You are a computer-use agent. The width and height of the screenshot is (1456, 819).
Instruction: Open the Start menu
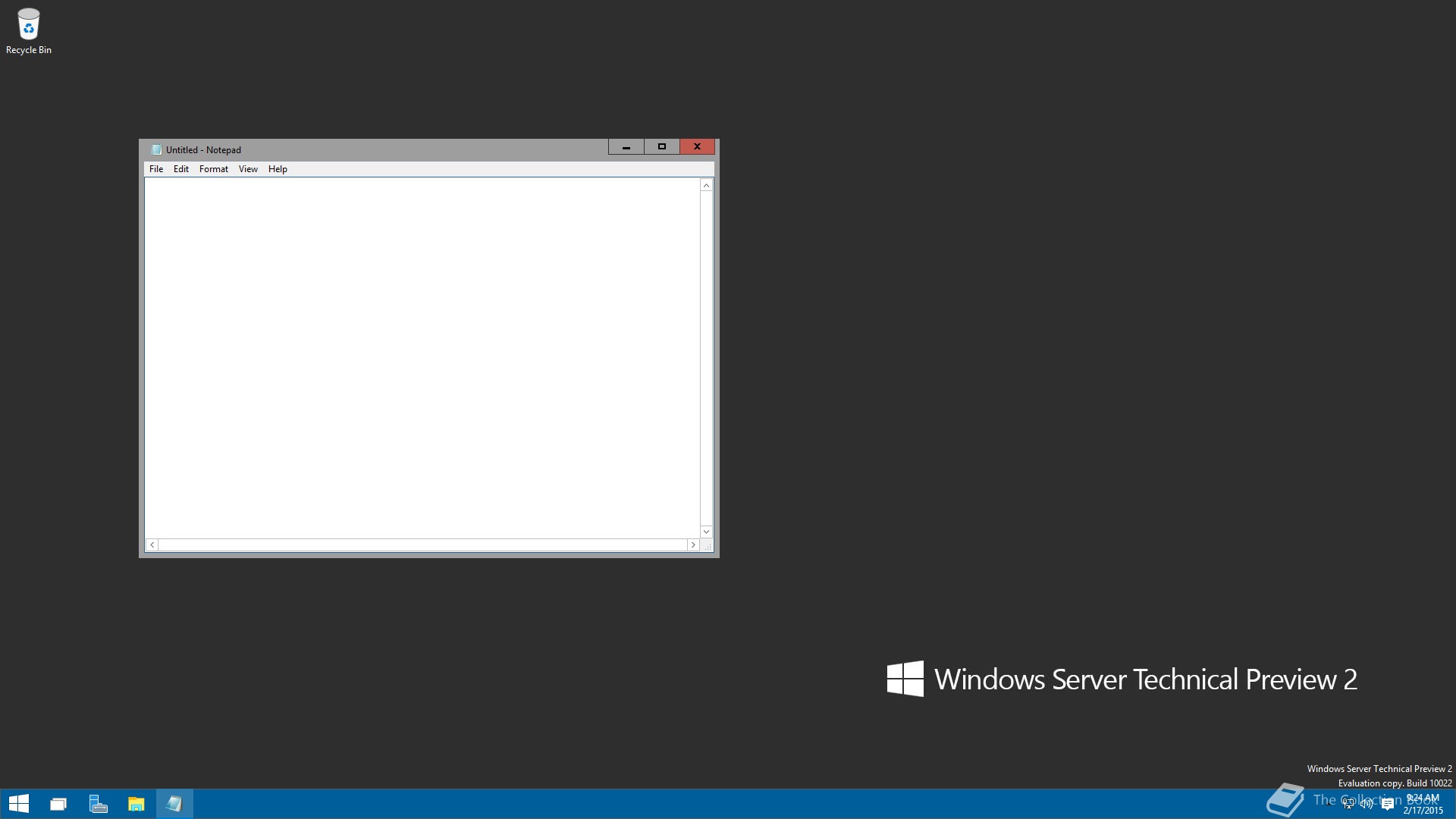pos(18,804)
